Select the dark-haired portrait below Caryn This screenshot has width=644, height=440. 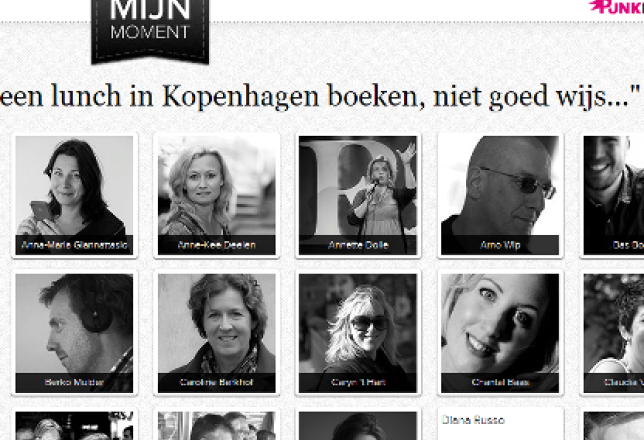tap(358, 426)
